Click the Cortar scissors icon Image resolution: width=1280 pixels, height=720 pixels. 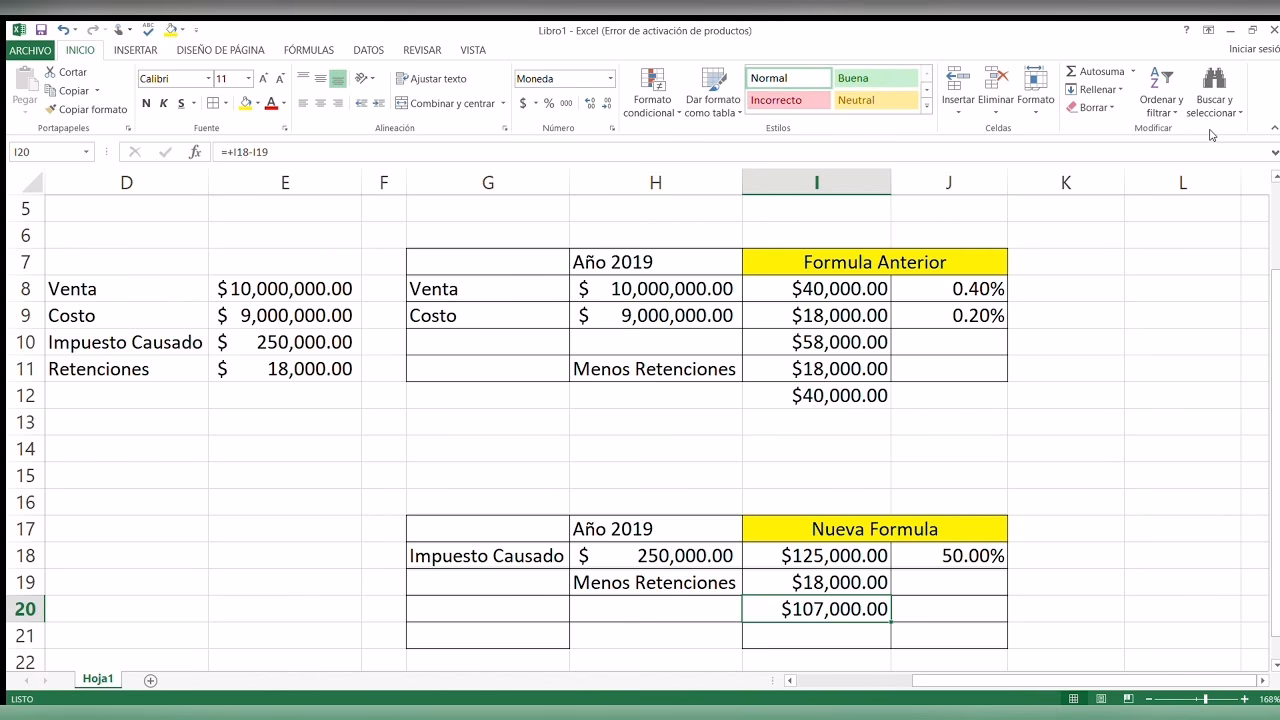[51, 72]
